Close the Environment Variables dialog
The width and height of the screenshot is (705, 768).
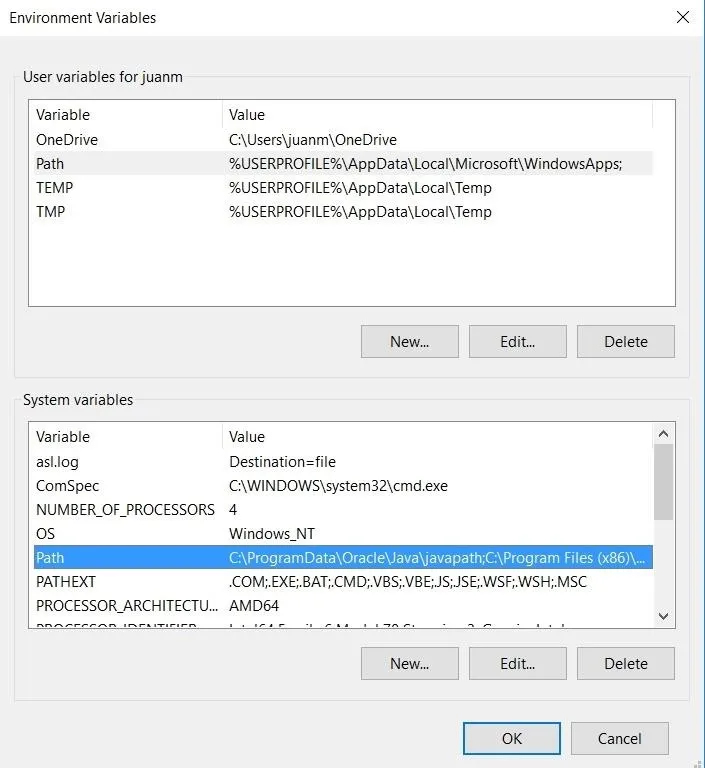pos(682,18)
